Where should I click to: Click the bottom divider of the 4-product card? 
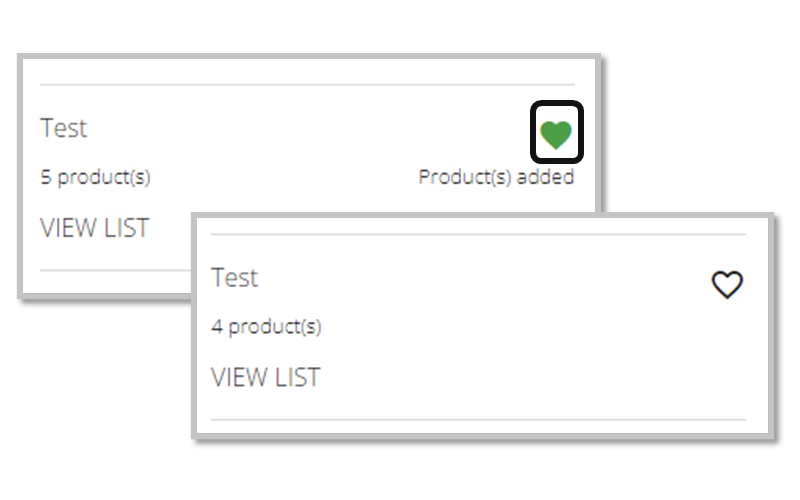click(478, 419)
